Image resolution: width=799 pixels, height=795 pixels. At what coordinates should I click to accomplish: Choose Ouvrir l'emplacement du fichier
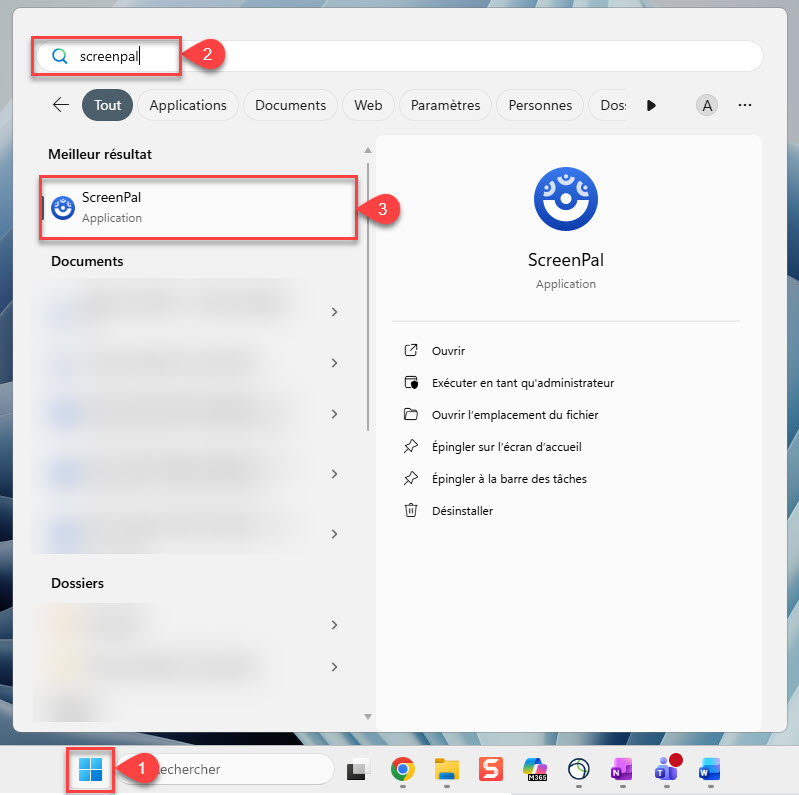(515, 415)
